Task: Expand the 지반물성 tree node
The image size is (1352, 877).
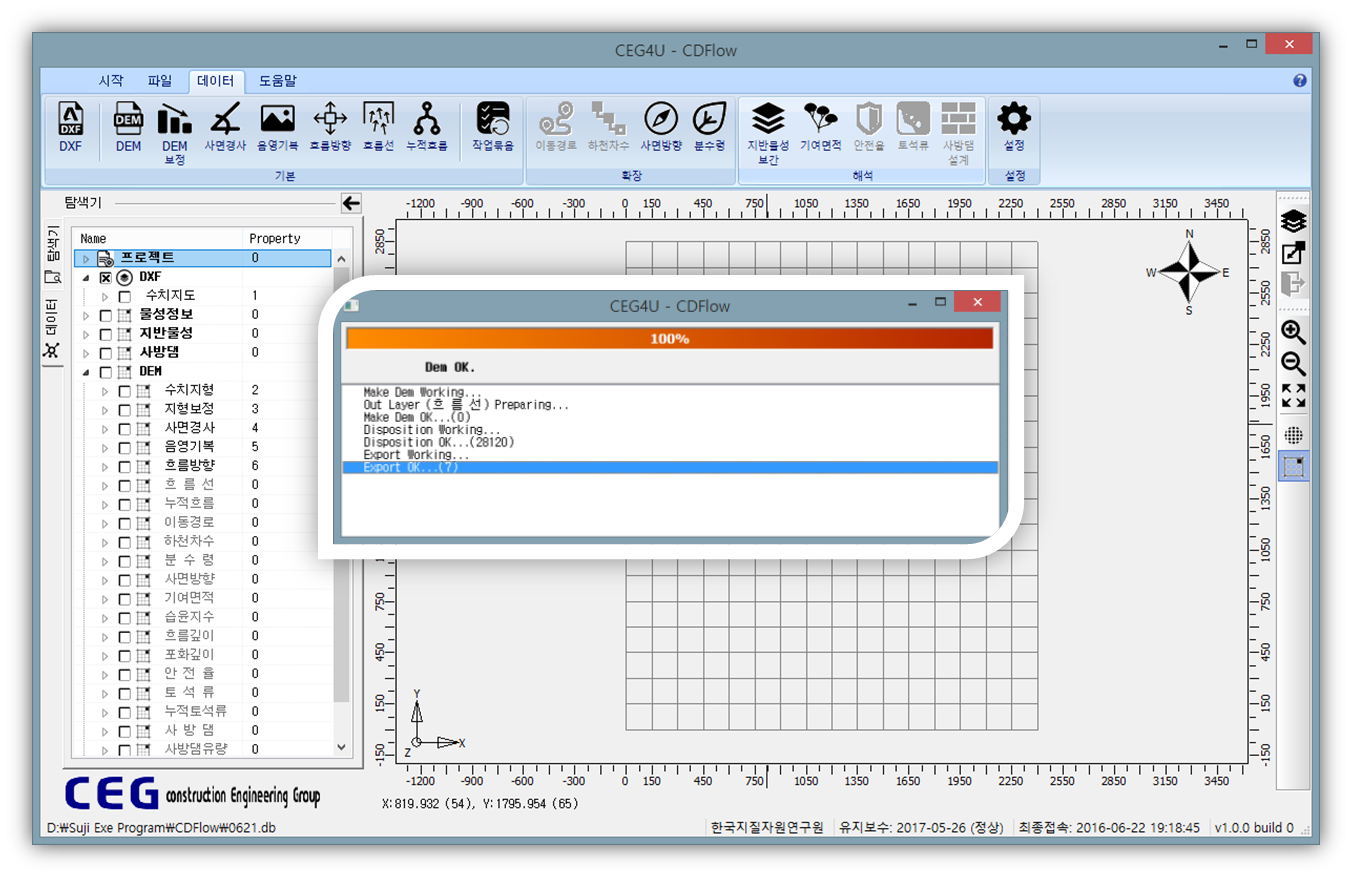Action: 87,333
